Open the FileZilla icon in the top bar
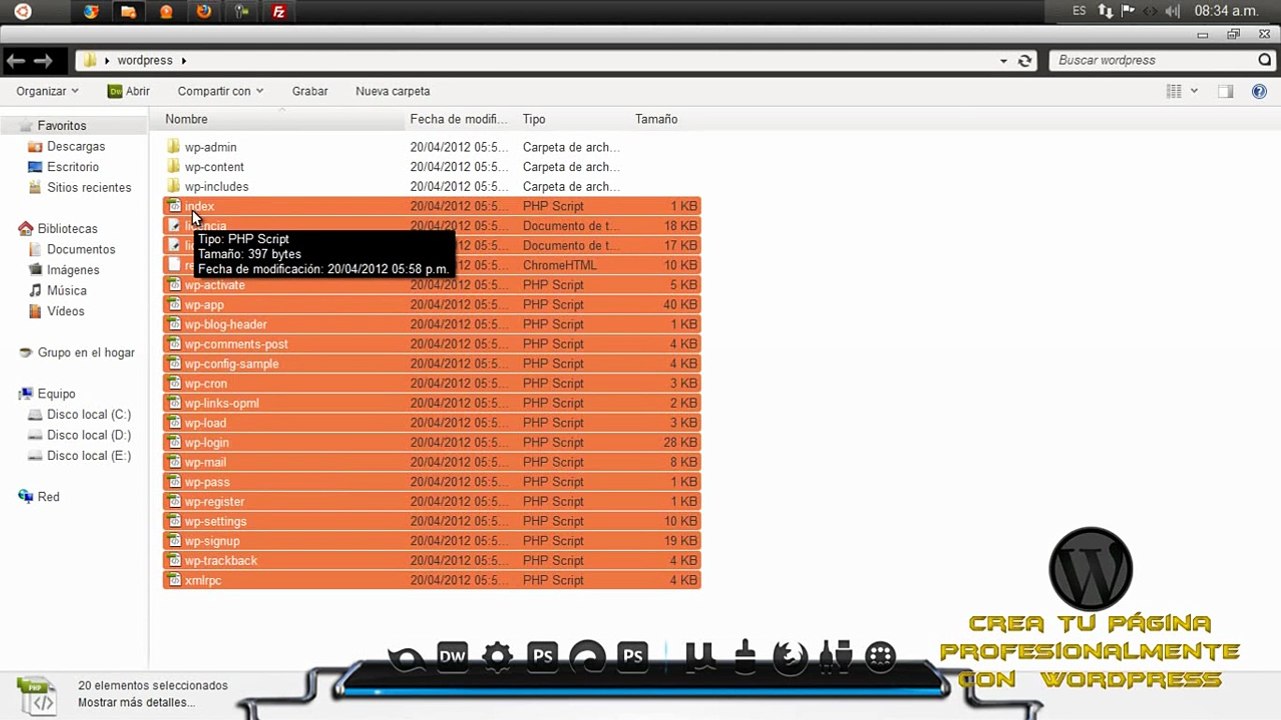 tap(281, 12)
